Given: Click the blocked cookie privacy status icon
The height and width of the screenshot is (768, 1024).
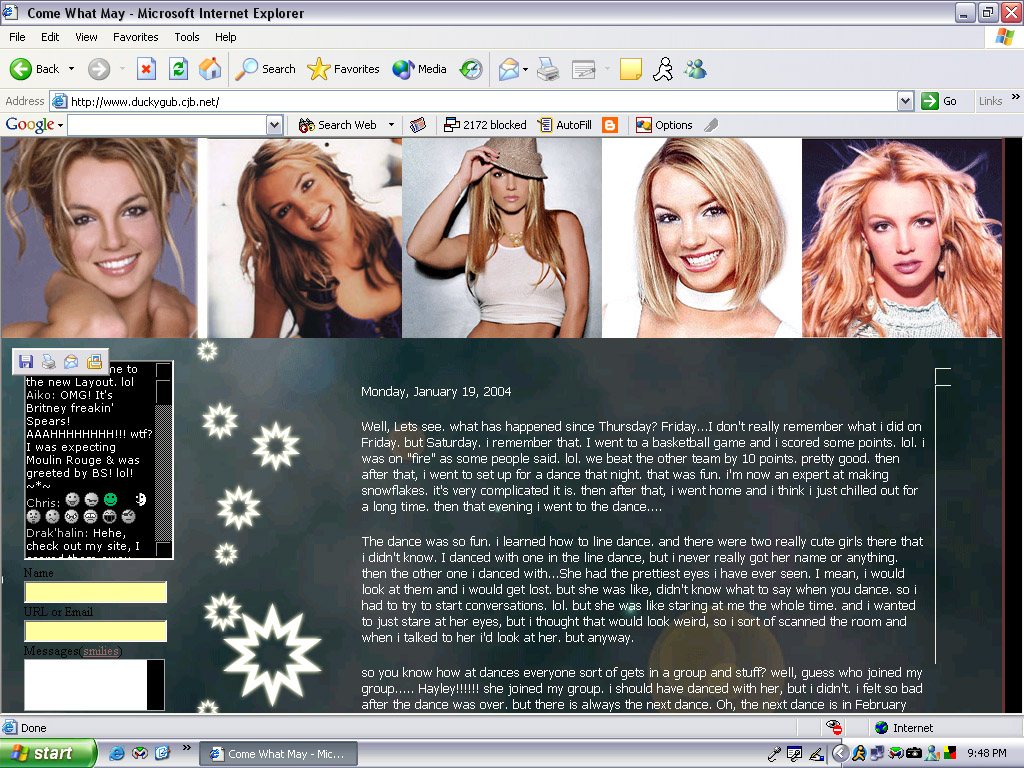Looking at the screenshot, I should click(x=833, y=728).
